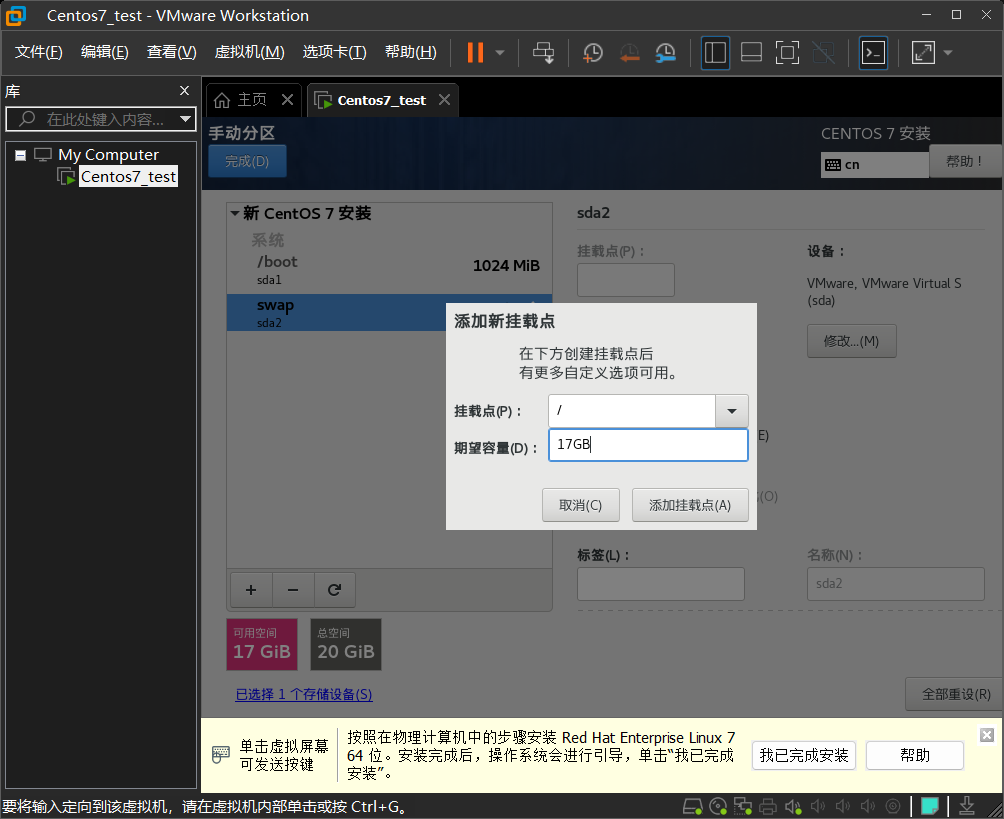This screenshot has width=1004, height=819.
Task: Open the 查看(V) menu
Action: click(x=172, y=52)
